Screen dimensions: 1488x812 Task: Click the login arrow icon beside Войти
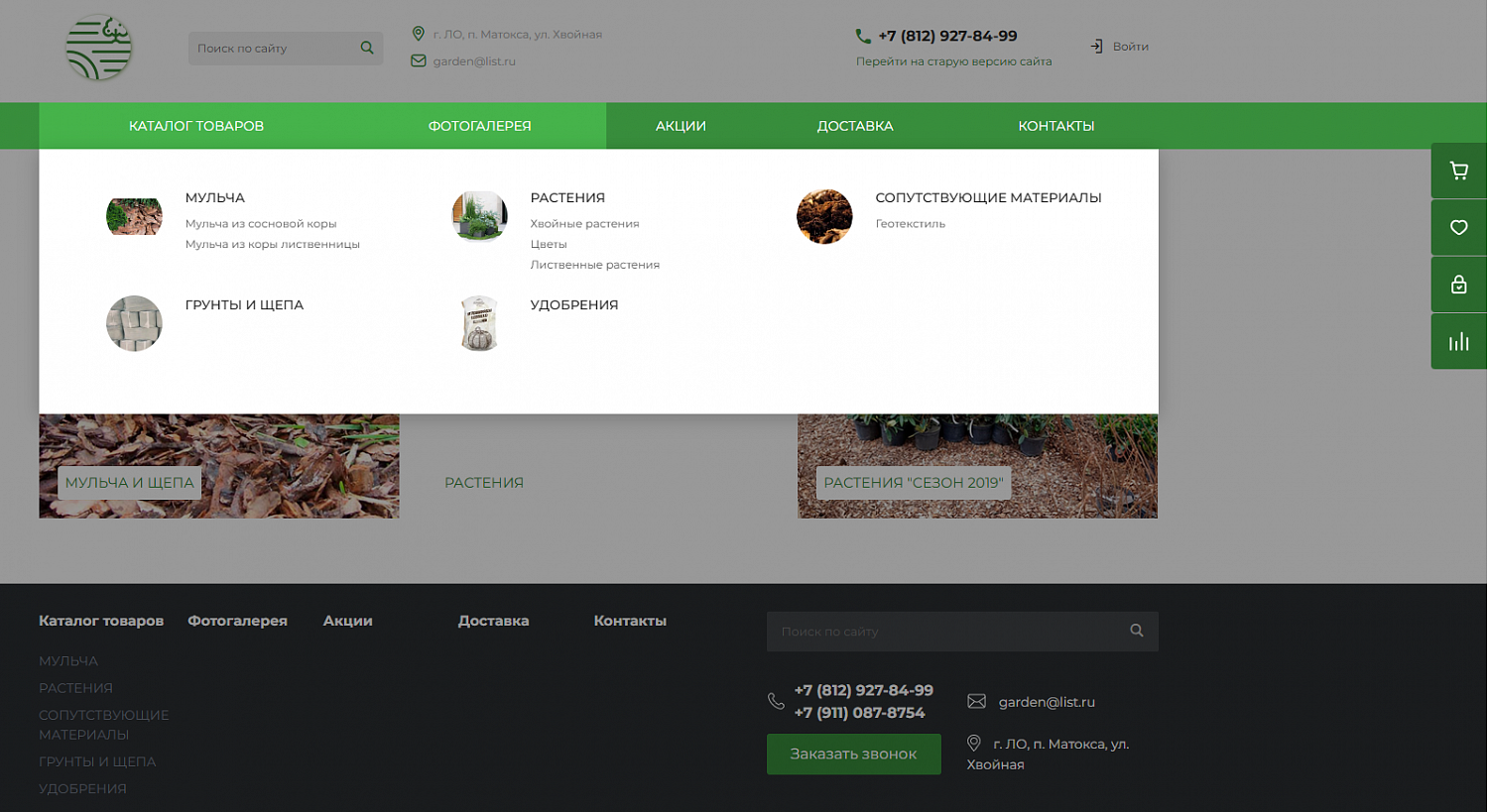1096,47
